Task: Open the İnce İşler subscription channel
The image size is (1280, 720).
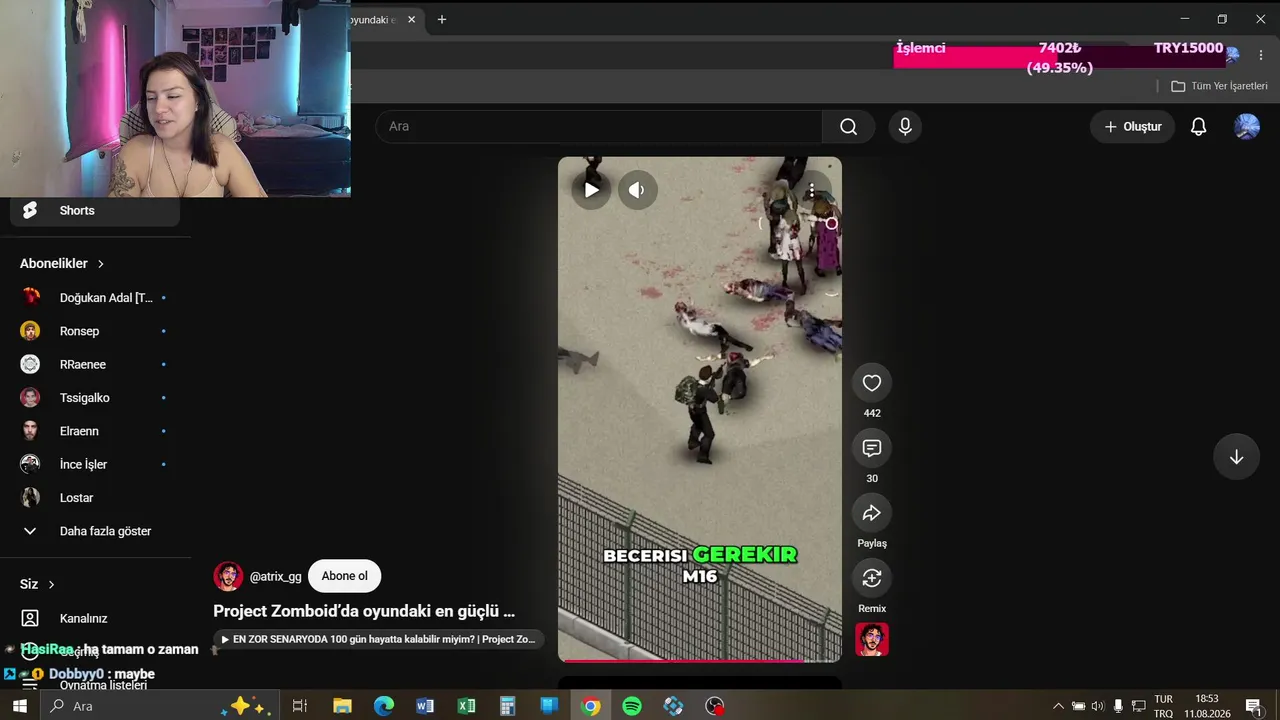Action: point(95,464)
